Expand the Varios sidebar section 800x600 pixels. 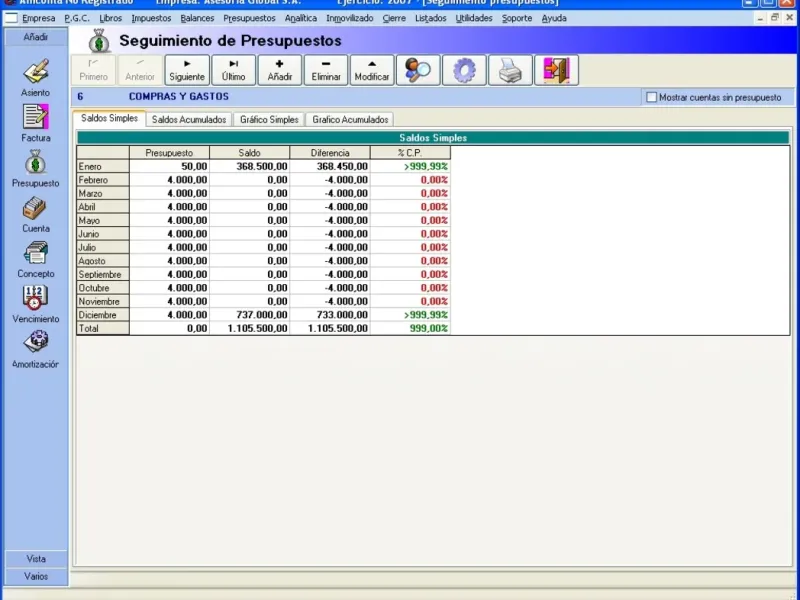pyautogui.click(x=36, y=576)
